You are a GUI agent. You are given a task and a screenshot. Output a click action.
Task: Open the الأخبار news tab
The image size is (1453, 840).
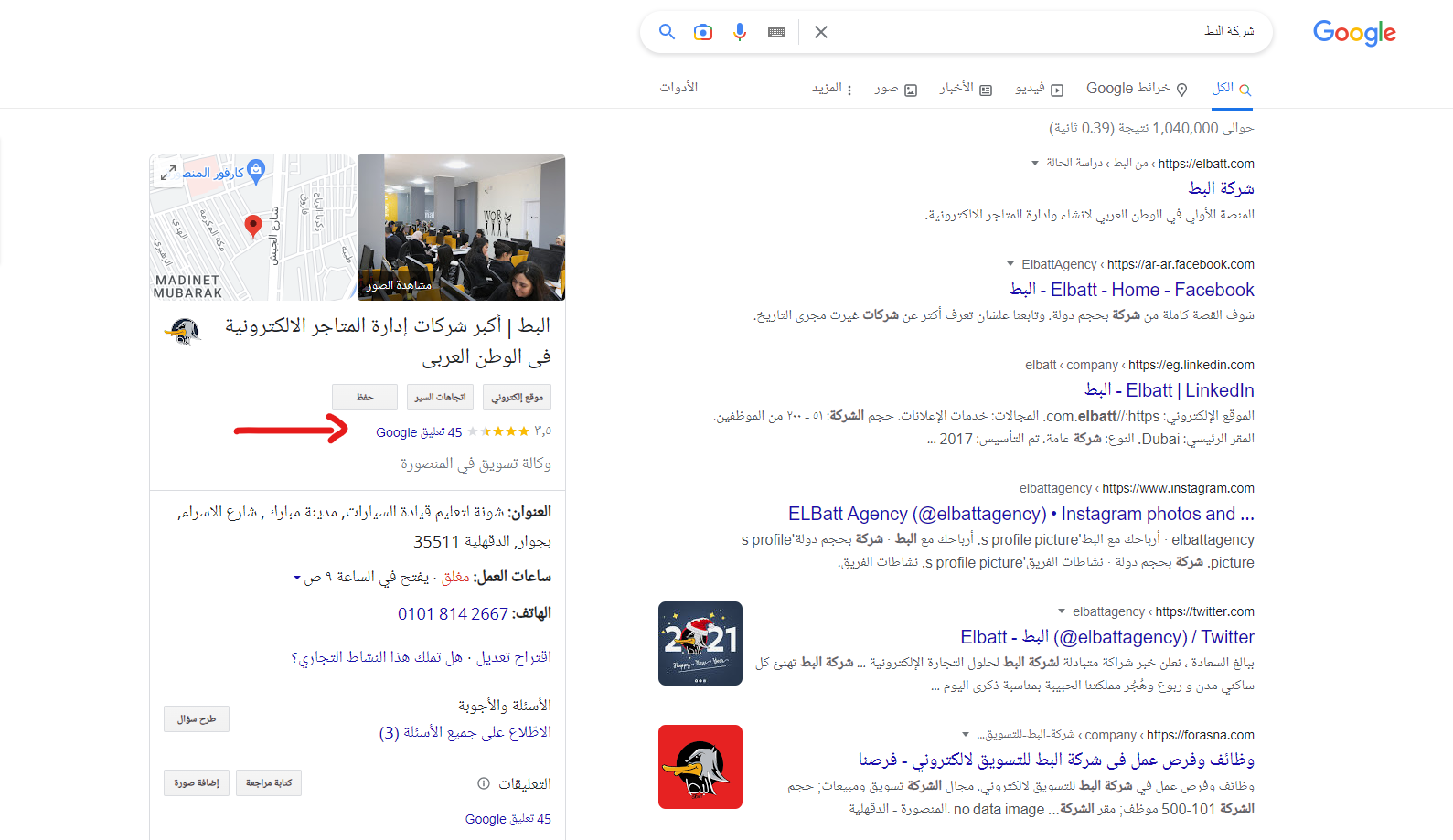[x=965, y=89]
